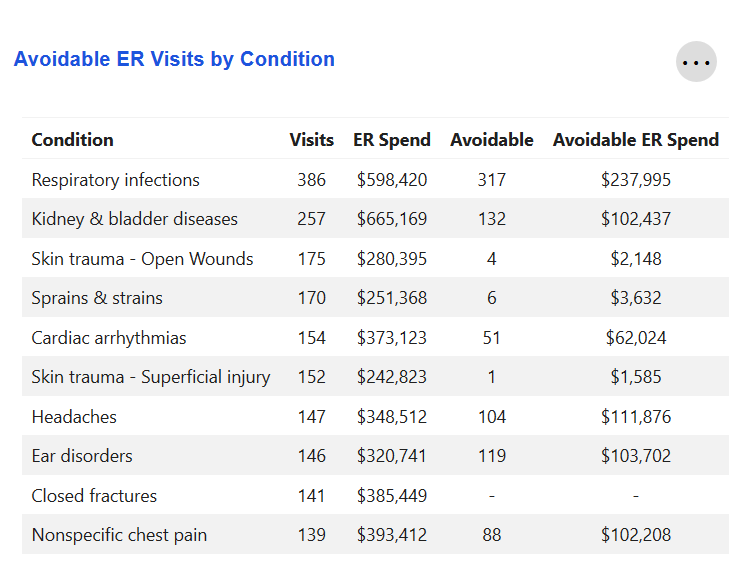Click the Cardiac arrhythmias condition
This screenshot has height=576, width=743.
pos(109,338)
